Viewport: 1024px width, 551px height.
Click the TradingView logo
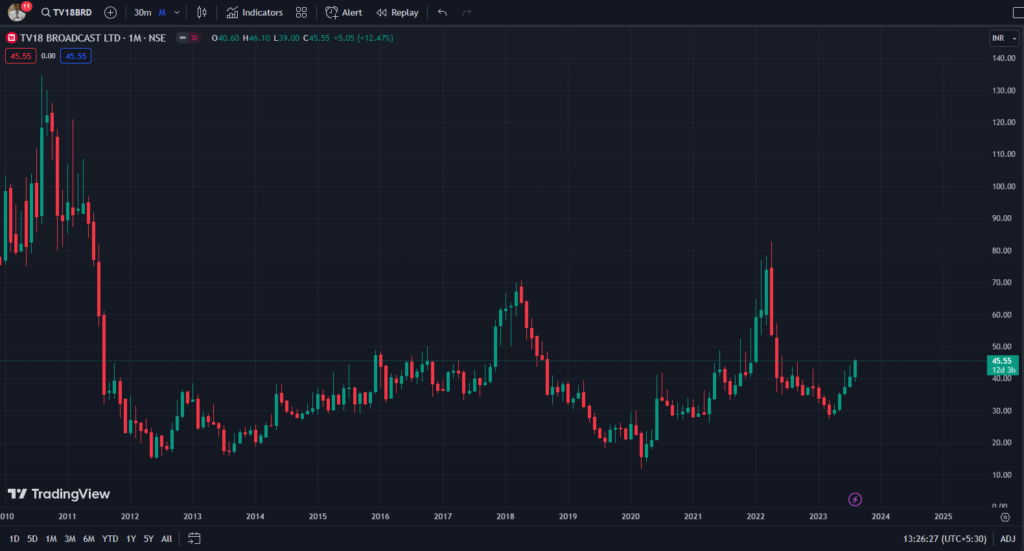(x=59, y=494)
